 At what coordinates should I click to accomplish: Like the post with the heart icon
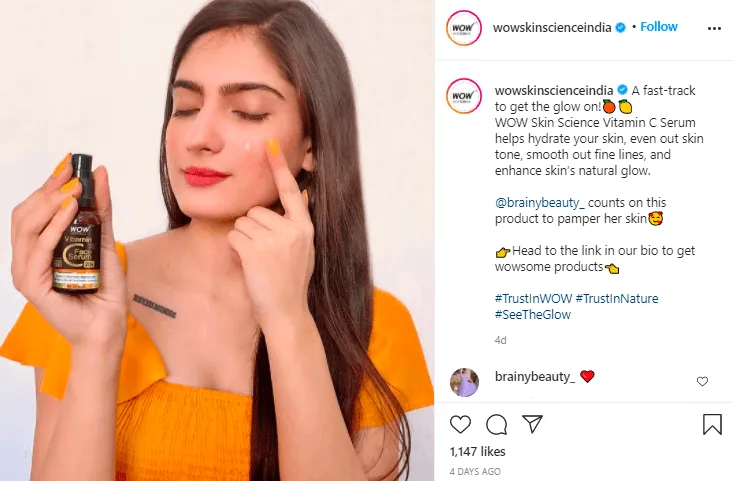click(460, 424)
